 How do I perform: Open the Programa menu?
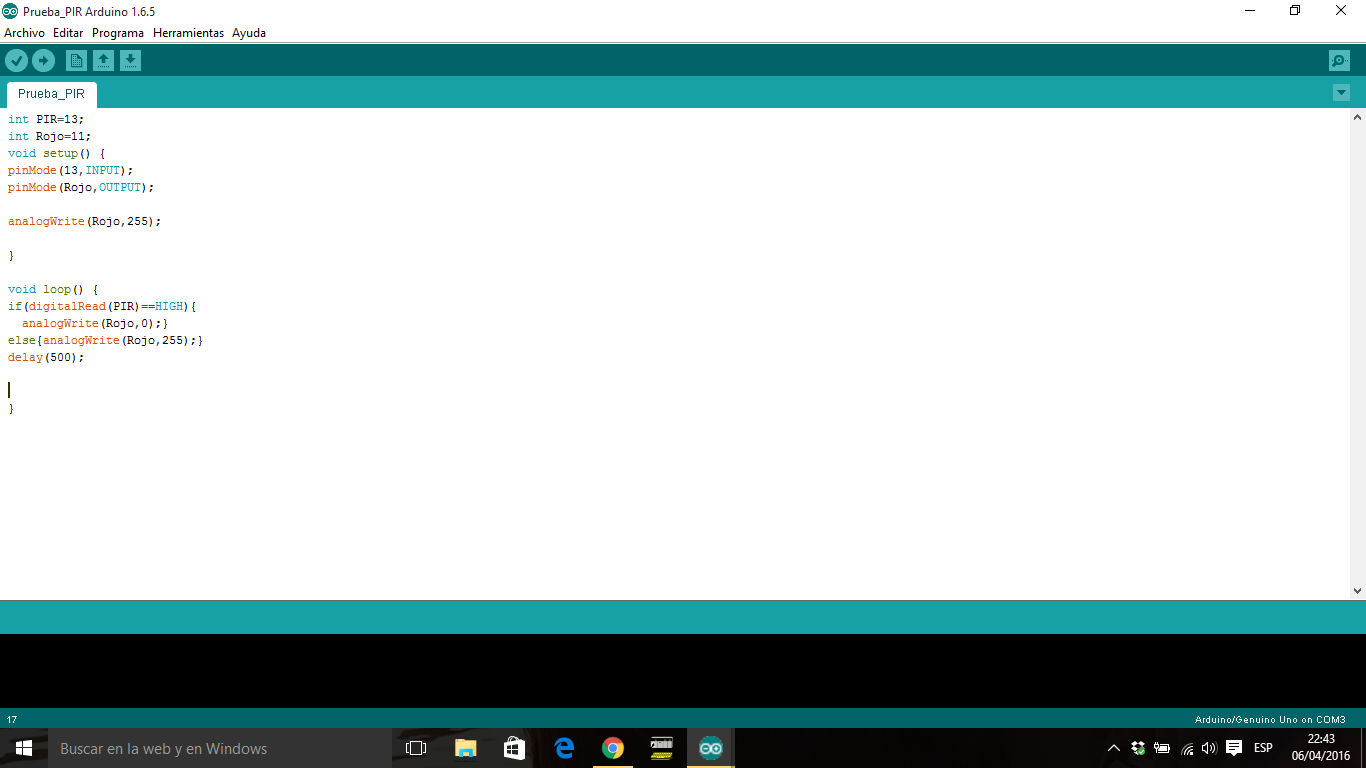118,33
